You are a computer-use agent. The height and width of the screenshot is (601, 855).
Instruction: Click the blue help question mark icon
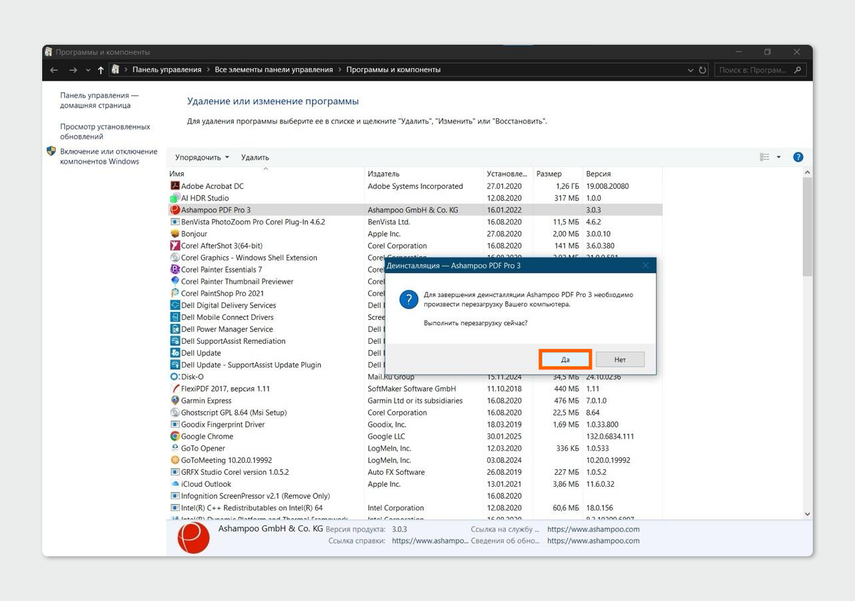click(x=798, y=157)
